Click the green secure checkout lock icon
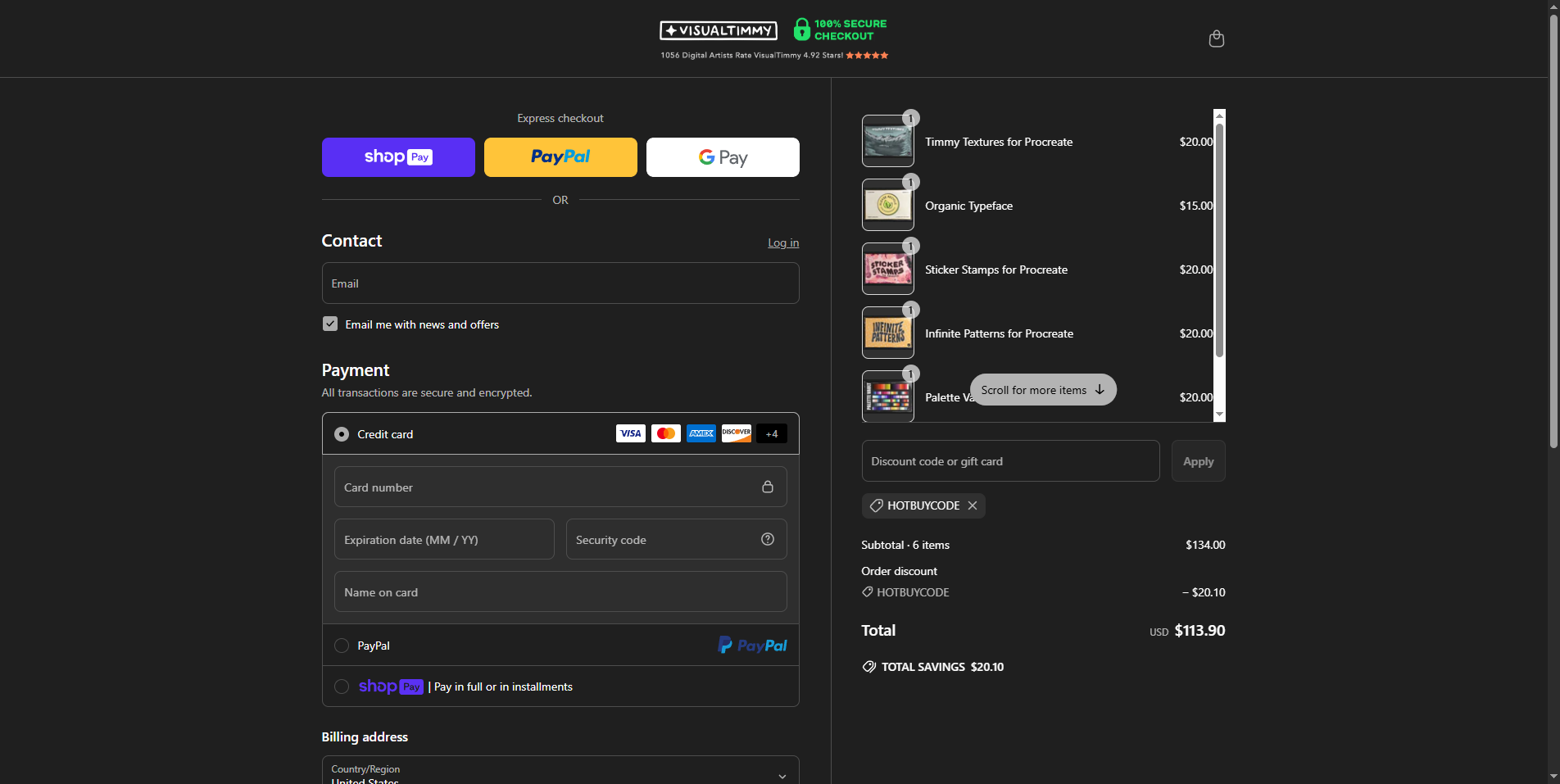The height and width of the screenshot is (784, 1560). pyautogui.click(x=801, y=29)
